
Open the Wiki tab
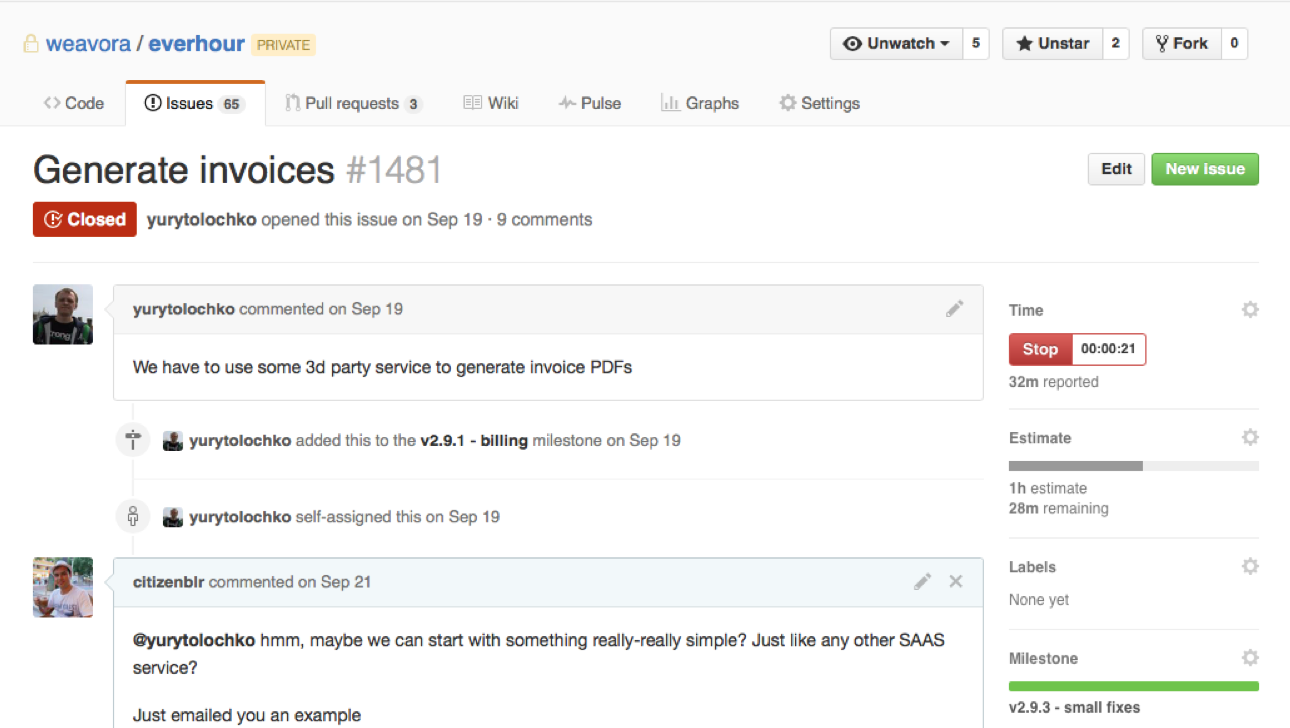pyautogui.click(x=491, y=103)
